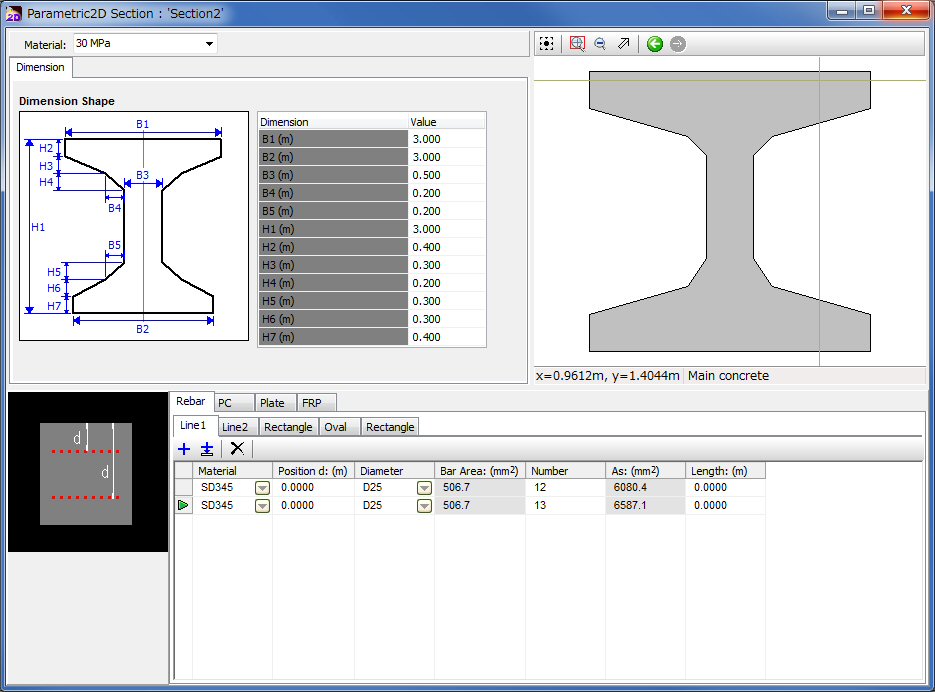Click the fit-to-view icon in preview toolbar
Viewport: 935px width, 692px height.
(547, 44)
